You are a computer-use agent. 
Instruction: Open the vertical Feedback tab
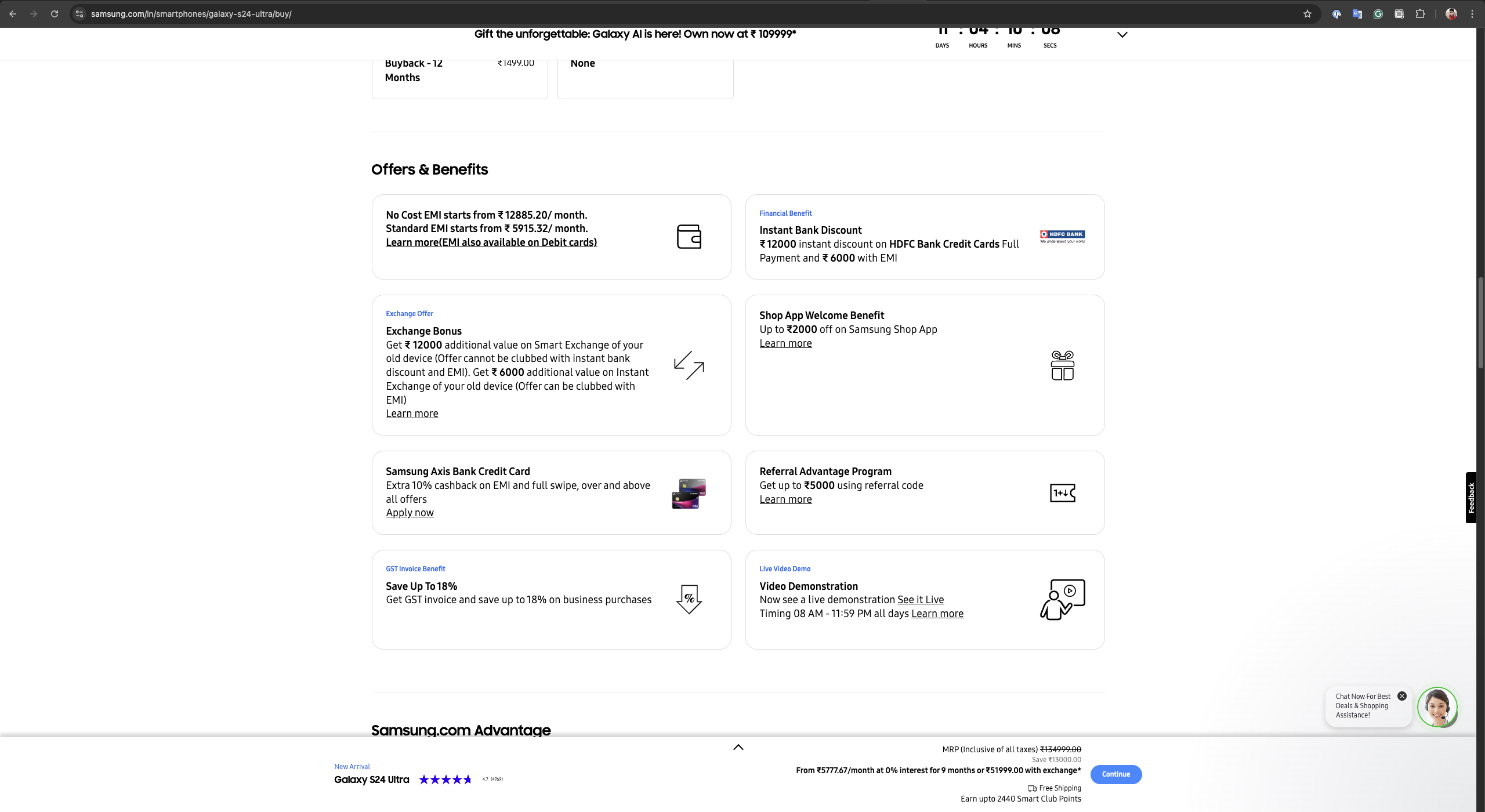coord(1471,498)
